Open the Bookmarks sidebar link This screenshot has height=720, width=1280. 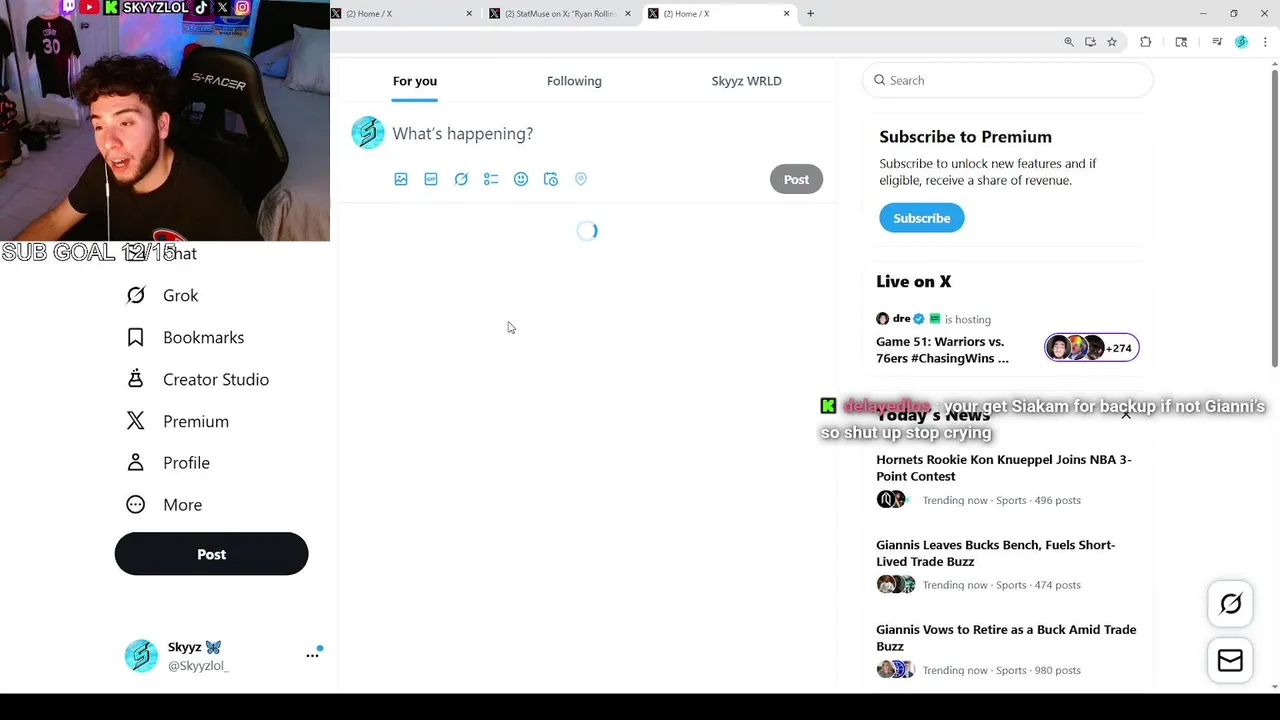tap(203, 337)
